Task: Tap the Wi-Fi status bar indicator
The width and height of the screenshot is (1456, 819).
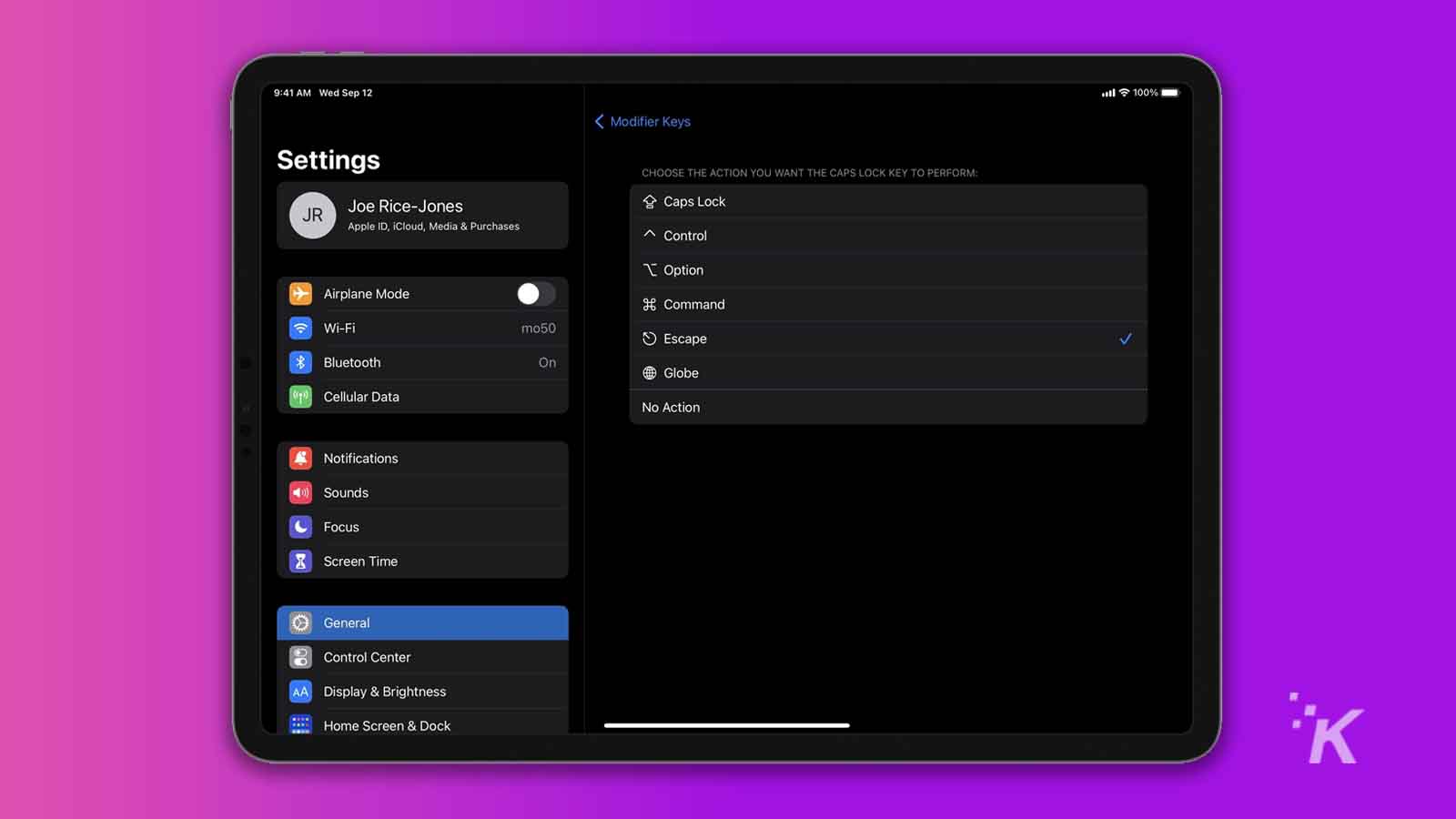Action: (1124, 93)
